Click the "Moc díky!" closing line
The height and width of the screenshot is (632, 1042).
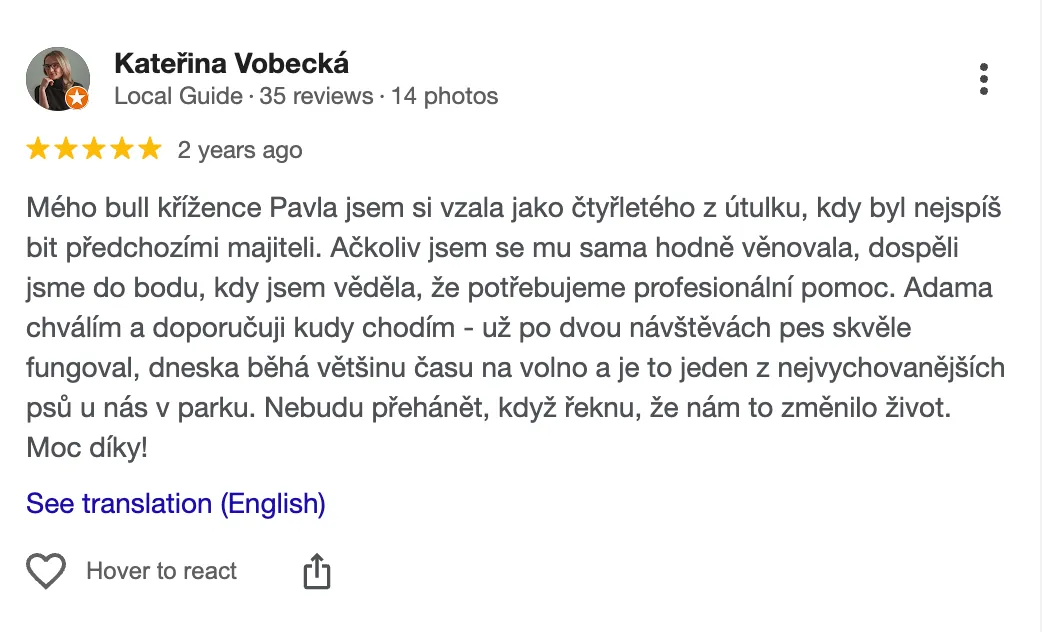[87, 447]
